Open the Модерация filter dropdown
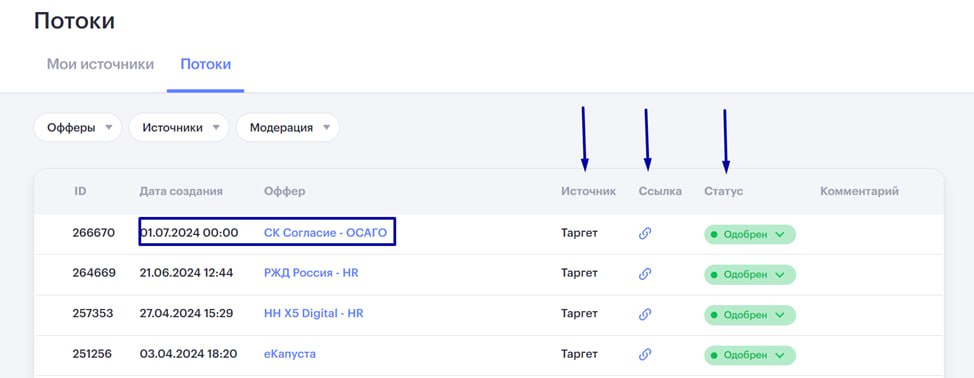The image size is (974, 378). 288,127
